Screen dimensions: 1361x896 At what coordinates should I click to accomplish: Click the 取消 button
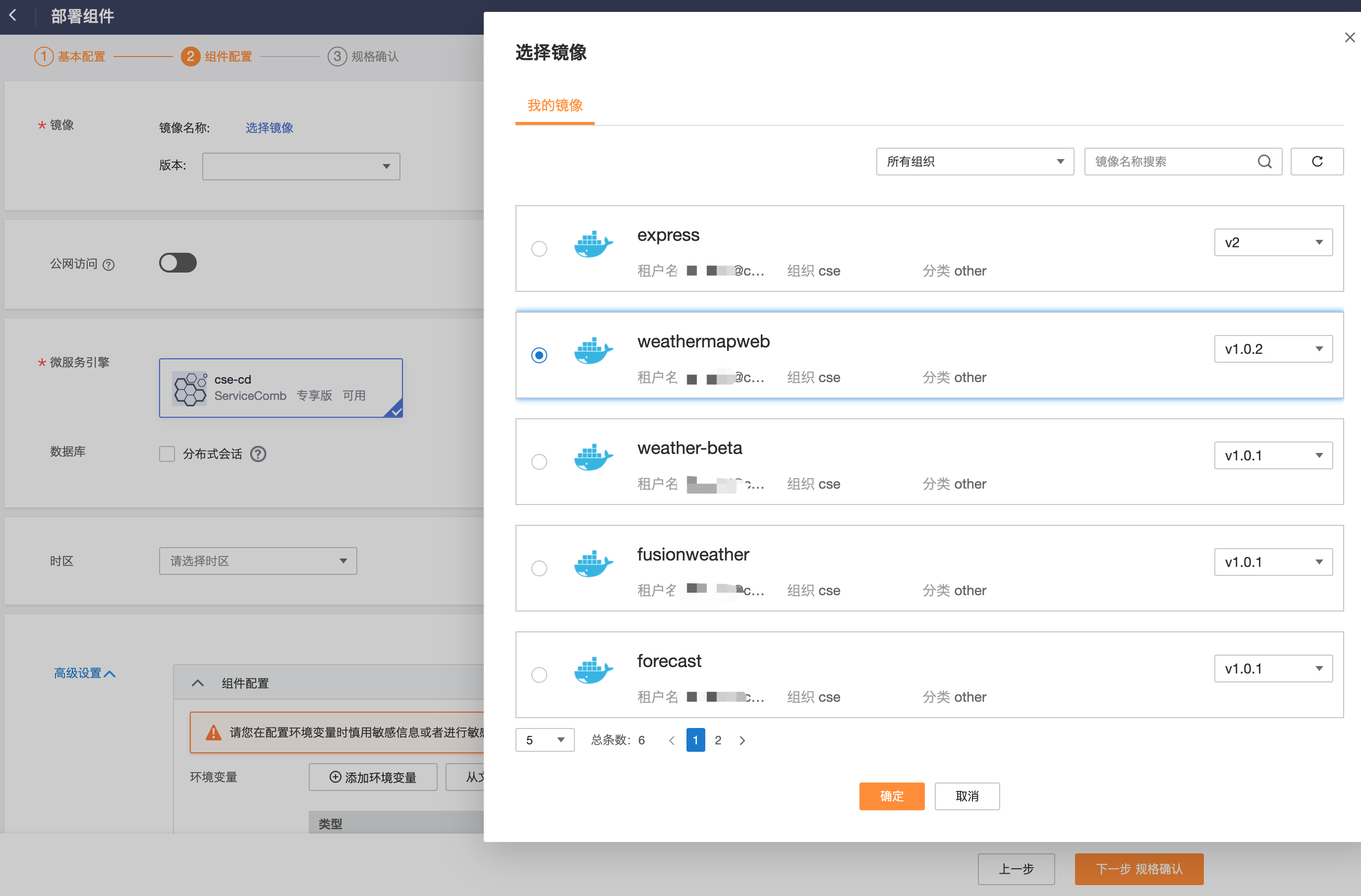(x=966, y=796)
